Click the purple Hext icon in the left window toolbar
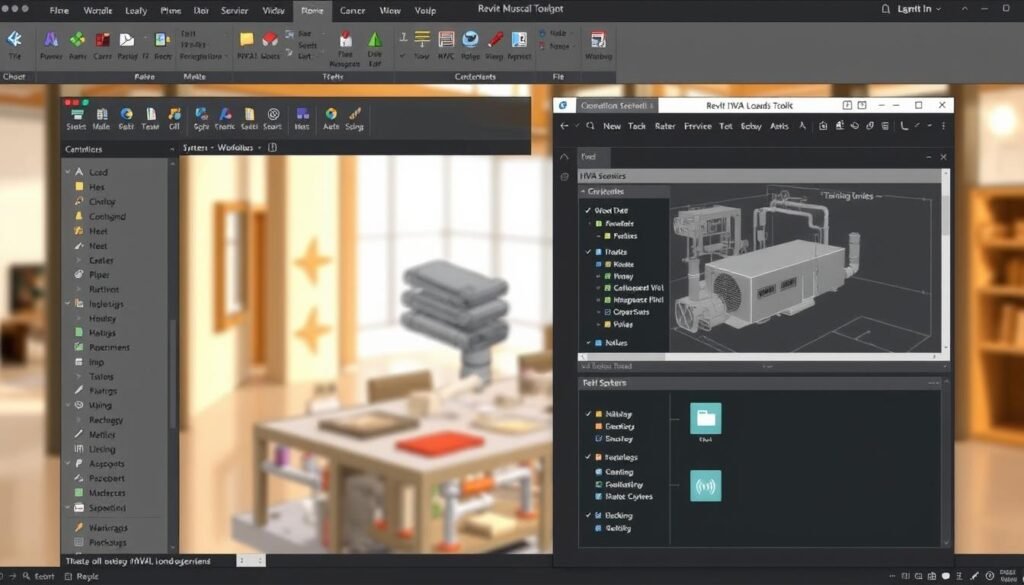The width and height of the screenshot is (1024, 585). coord(302,114)
